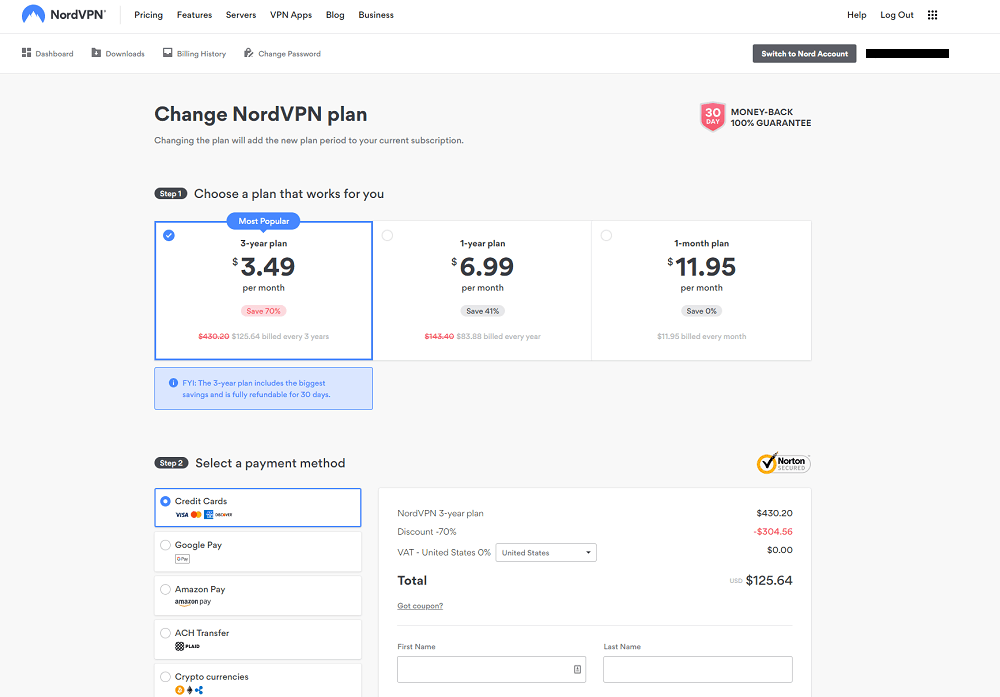This screenshot has width=1000, height=697.
Task: Select the 3-year plan radio button
Action: pyautogui.click(x=168, y=235)
